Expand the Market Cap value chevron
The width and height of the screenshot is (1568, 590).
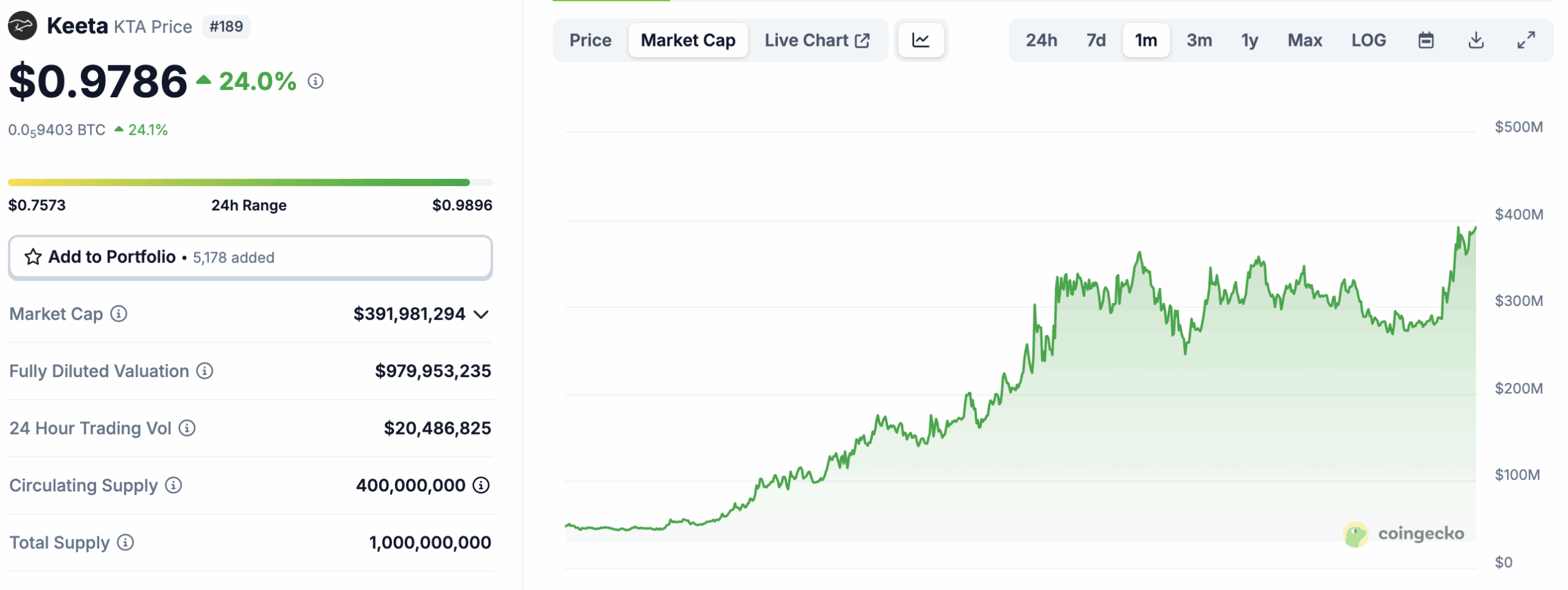pyautogui.click(x=481, y=315)
